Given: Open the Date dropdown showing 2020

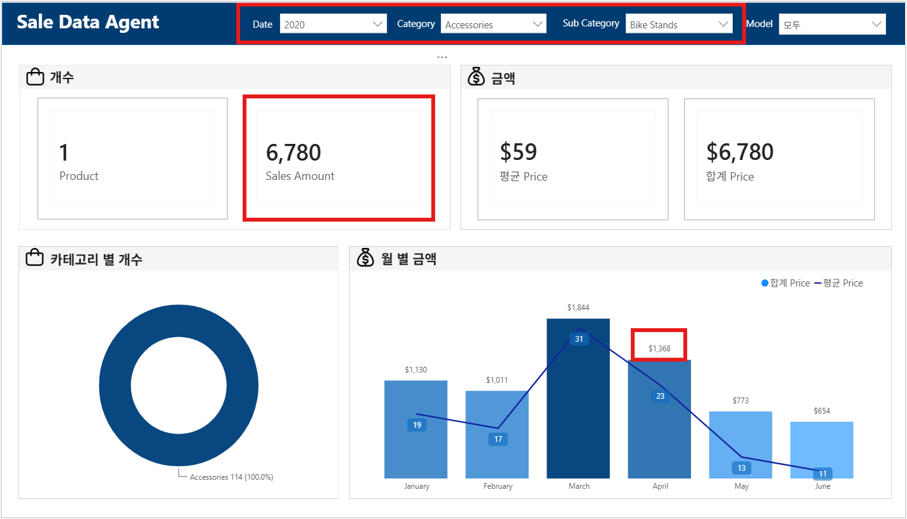Looking at the screenshot, I should (x=333, y=24).
